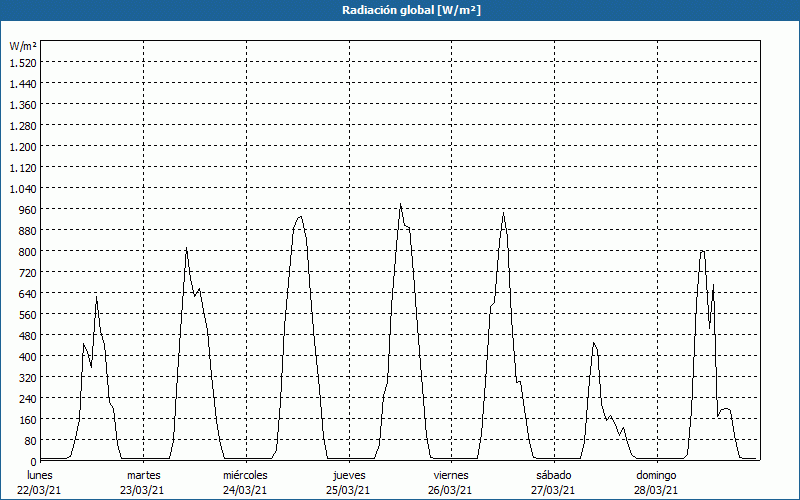Viewport: 800px width, 500px height.
Task: Click the 'domingo' day label
Action: [x=656, y=475]
